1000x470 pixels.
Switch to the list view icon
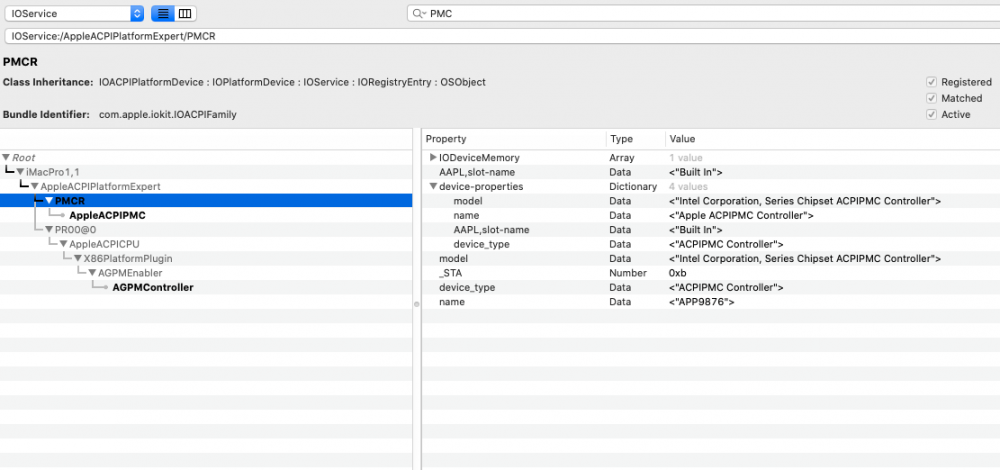[x=163, y=13]
